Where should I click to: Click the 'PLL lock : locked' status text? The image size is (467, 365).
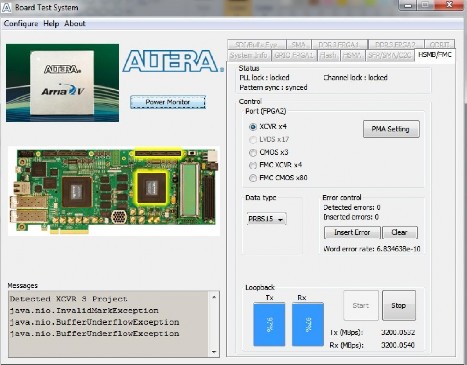click(264, 78)
